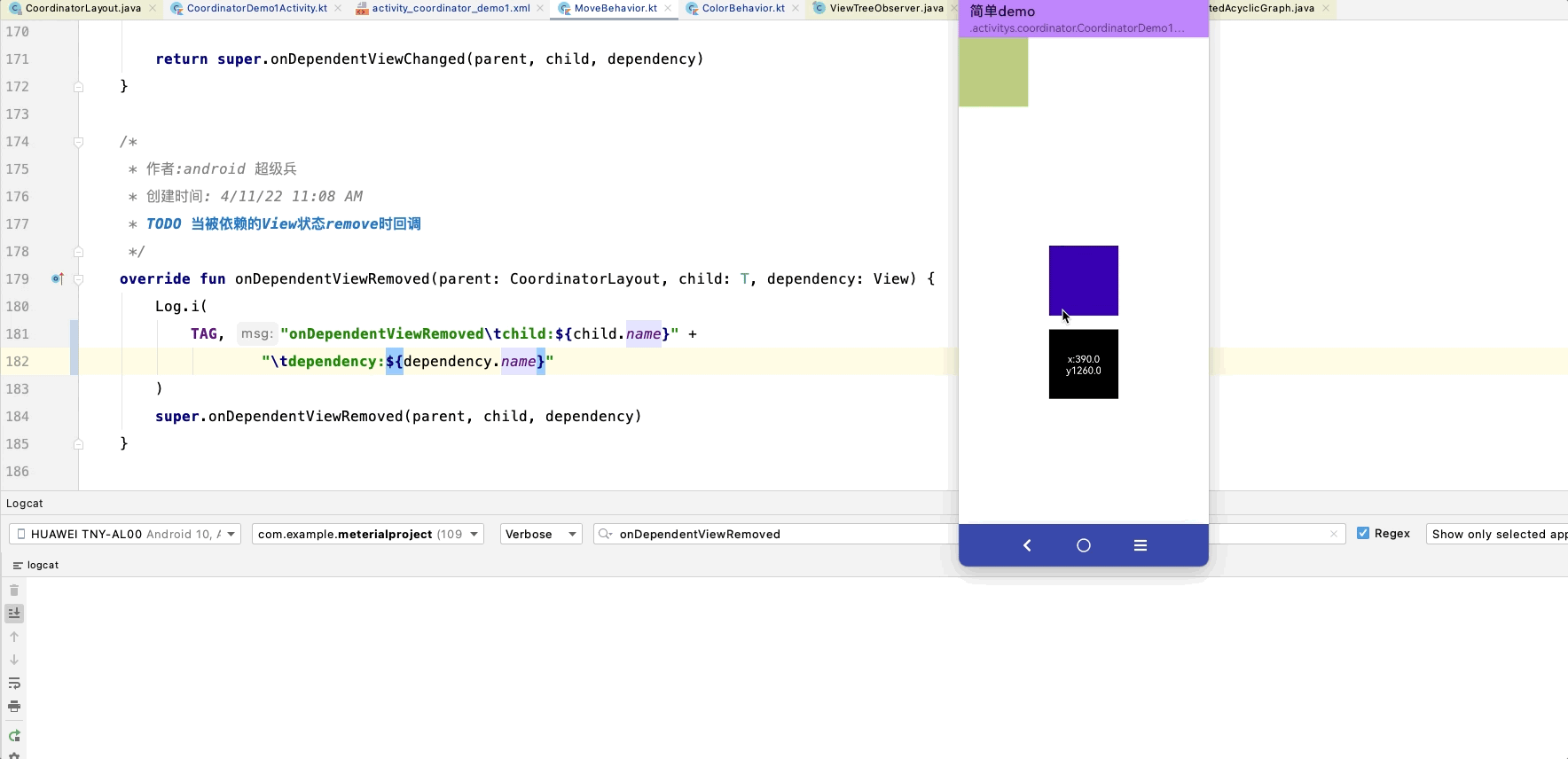The height and width of the screenshot is (759, 1568).
Task: Click the 作者 comment on line 175
Action: click(222, 168)
